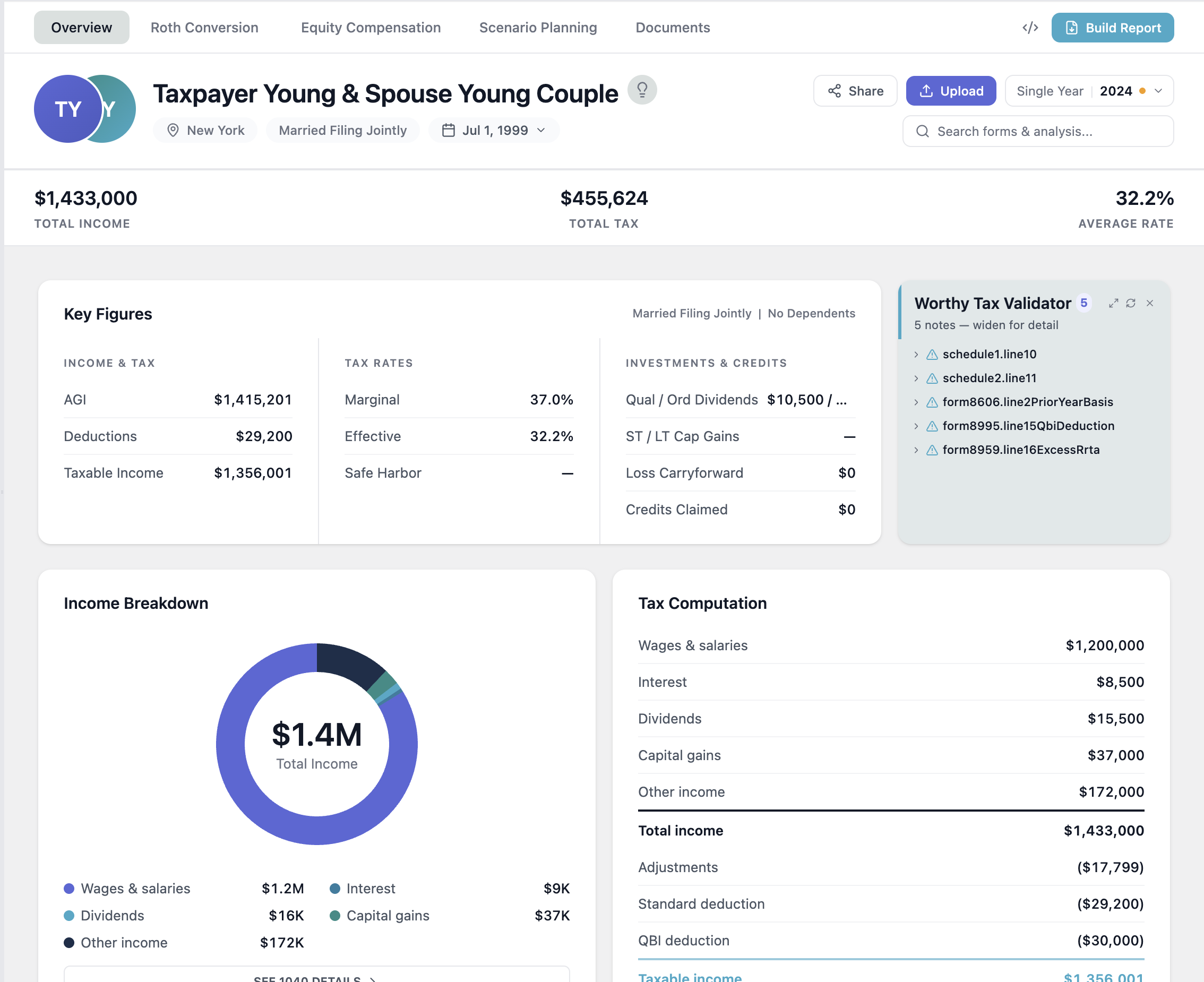Open the lightbulb tip beside the couple's name
This screenshot has width=1204, height=982.
(642, 90)
